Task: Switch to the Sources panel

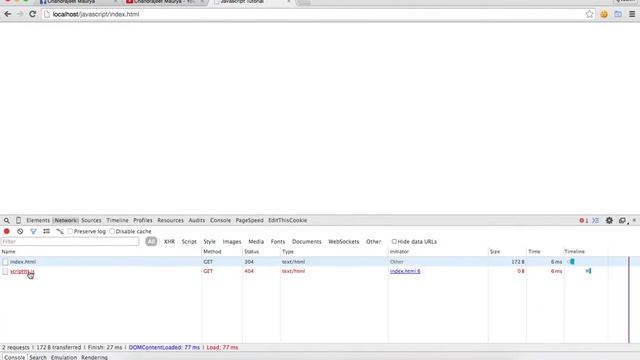Action: click(x=91, y=220)
